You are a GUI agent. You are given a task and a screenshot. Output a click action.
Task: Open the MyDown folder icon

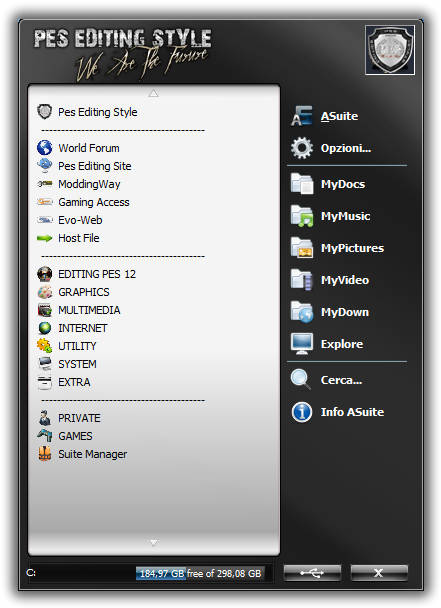(301, 312)
